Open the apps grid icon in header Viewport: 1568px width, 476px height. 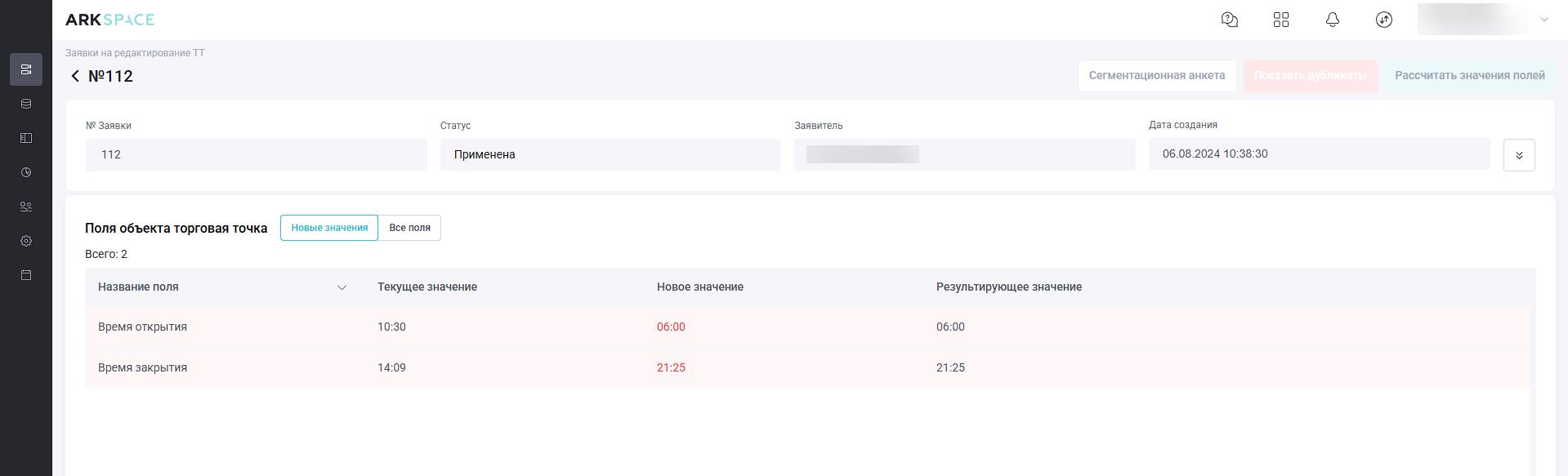click(x=1281, y=20)
